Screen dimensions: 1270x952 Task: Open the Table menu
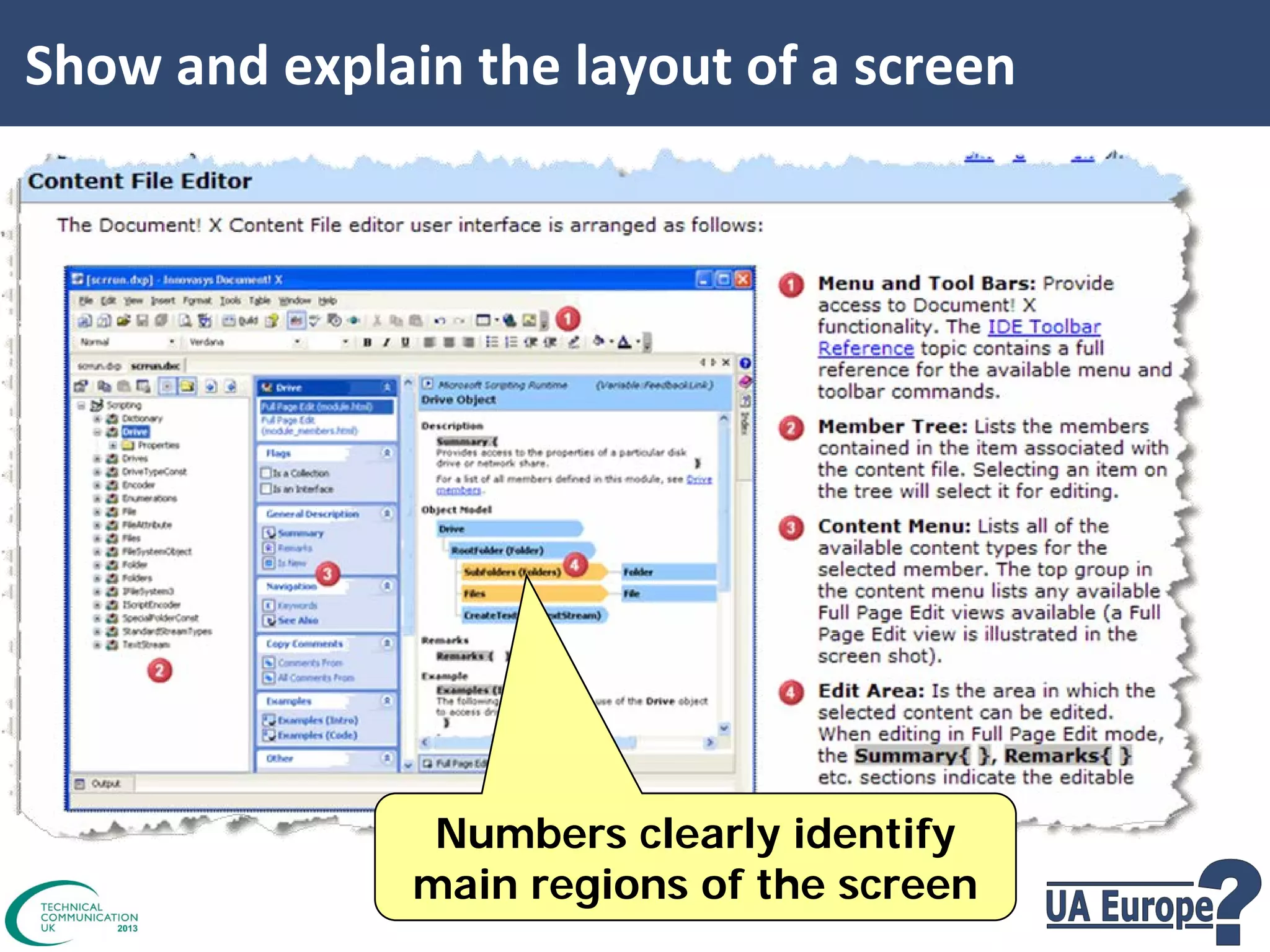(x=260, y=301)
